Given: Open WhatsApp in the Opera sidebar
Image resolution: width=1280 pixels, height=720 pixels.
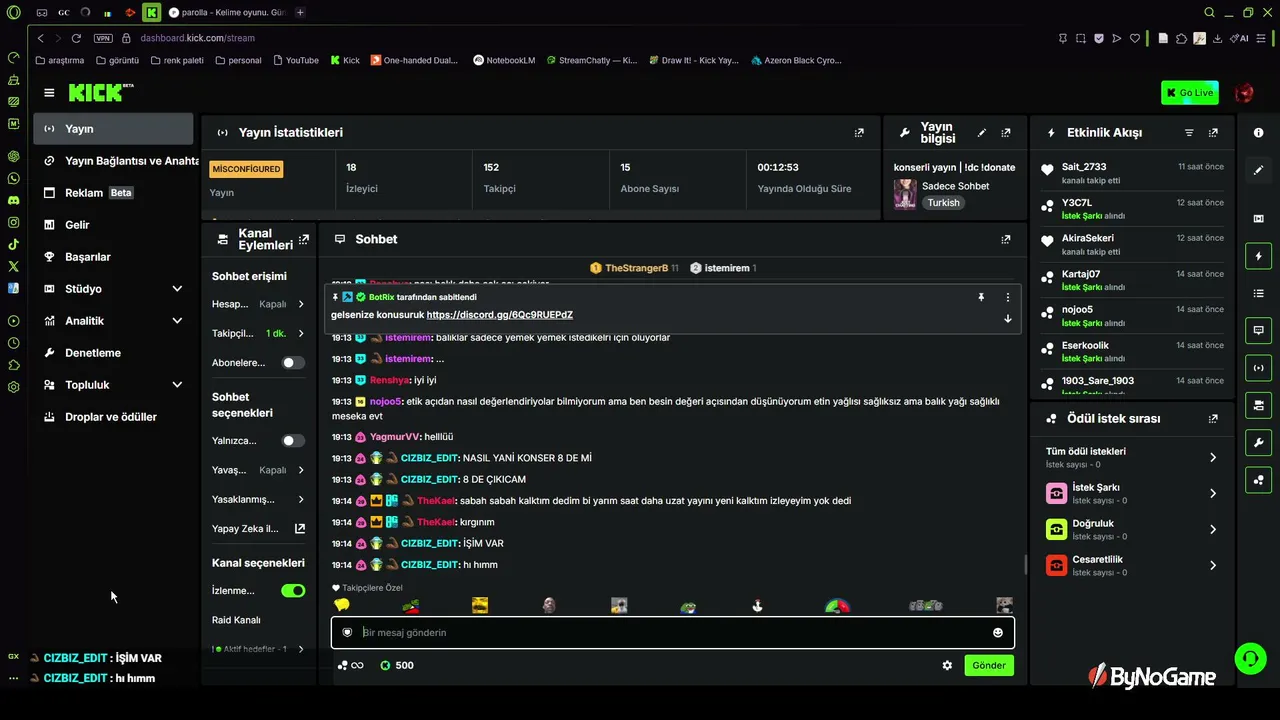Looking at the screenshot, I should (13, 178).
